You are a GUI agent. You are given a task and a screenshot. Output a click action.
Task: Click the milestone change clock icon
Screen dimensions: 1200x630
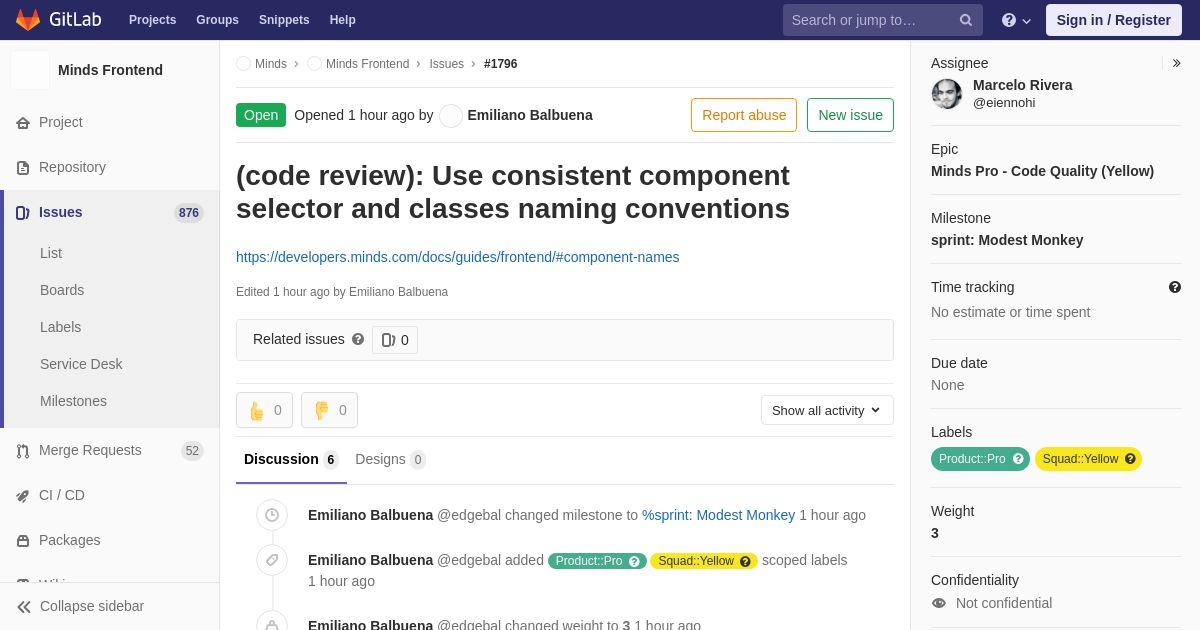point(272,515)
